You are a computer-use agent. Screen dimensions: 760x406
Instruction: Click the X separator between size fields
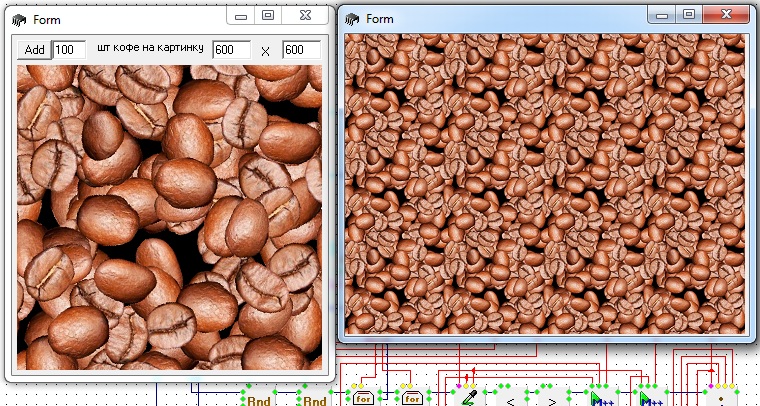(x=265, y=51)
